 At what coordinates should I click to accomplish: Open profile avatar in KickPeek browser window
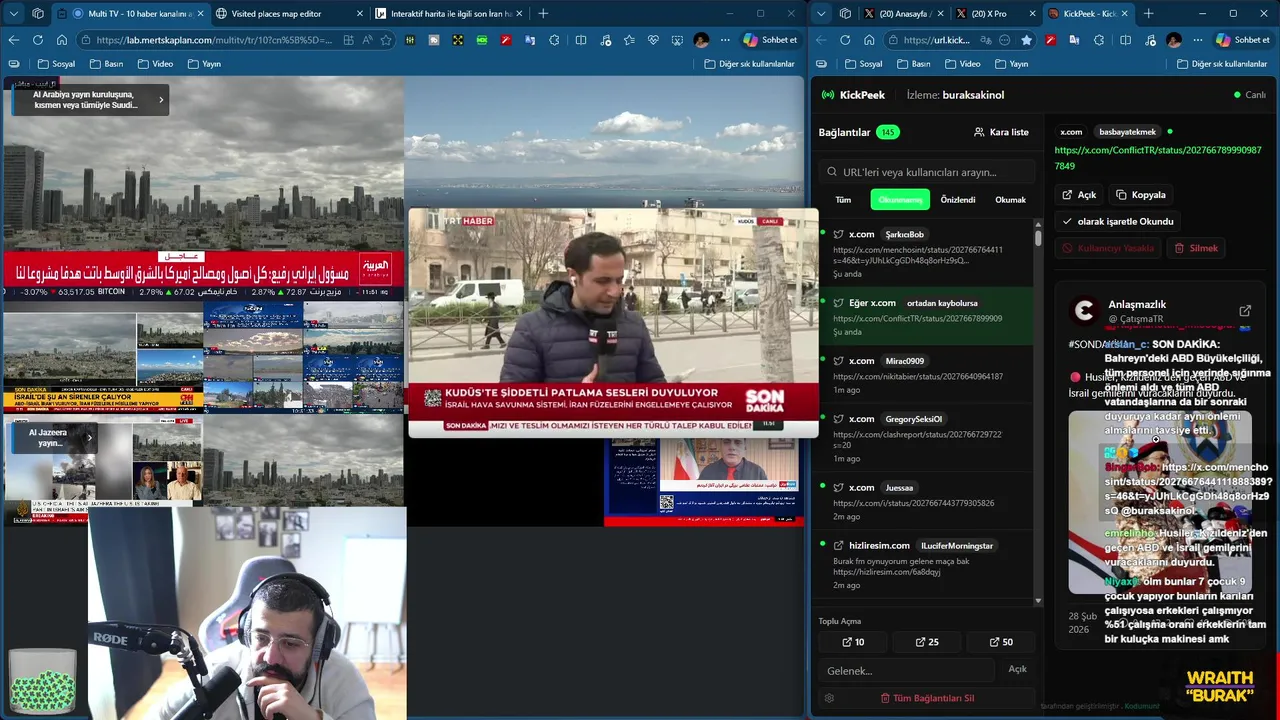coord(1174,40)
